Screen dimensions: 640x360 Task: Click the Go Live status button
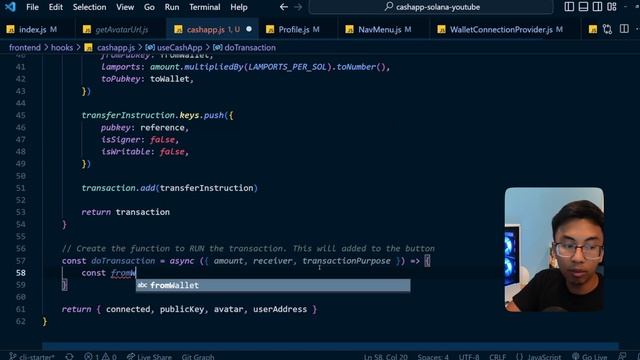pos(590,356)
